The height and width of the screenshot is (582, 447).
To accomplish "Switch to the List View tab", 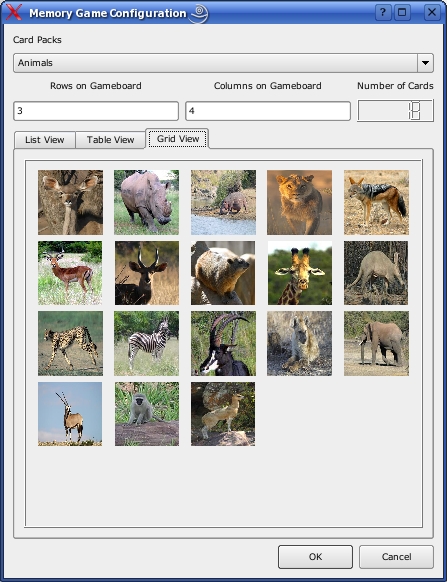I will coord(45,140).
